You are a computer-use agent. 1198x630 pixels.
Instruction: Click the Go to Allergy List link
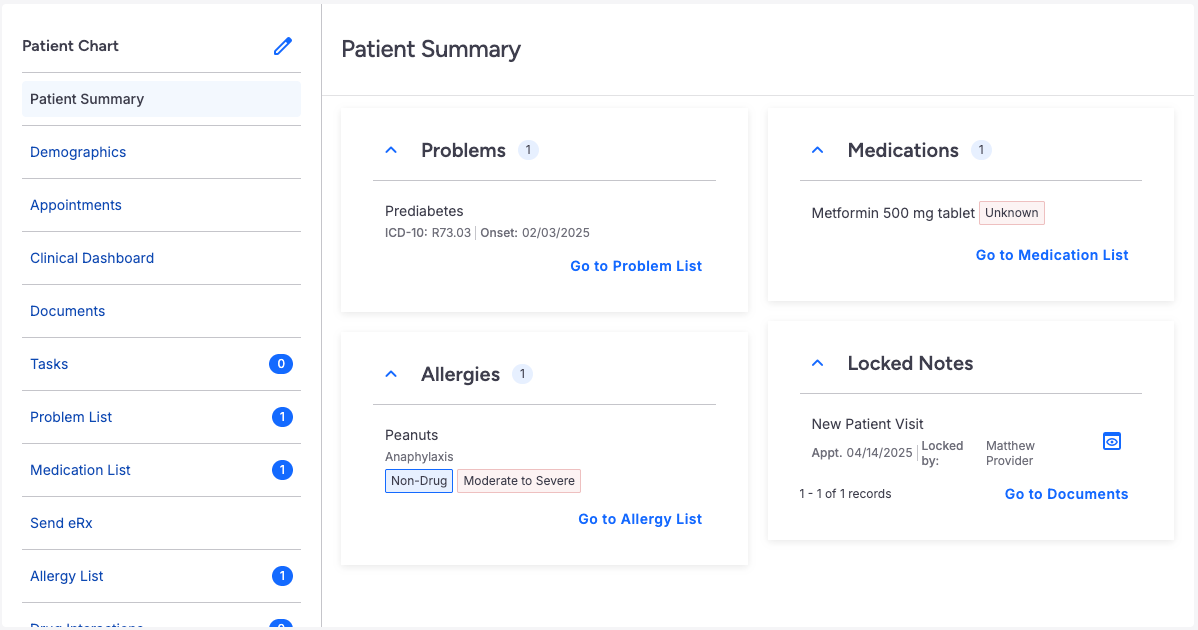click(640, 519)
